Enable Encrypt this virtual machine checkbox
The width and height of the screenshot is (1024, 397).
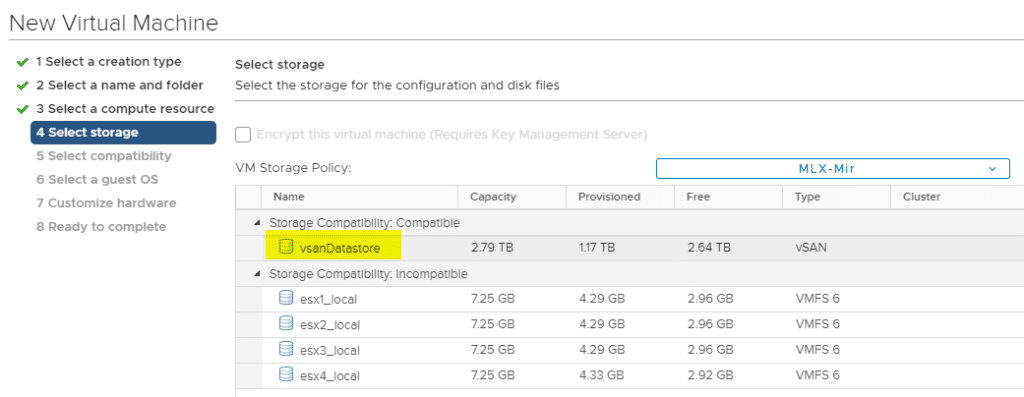point(243,135)
